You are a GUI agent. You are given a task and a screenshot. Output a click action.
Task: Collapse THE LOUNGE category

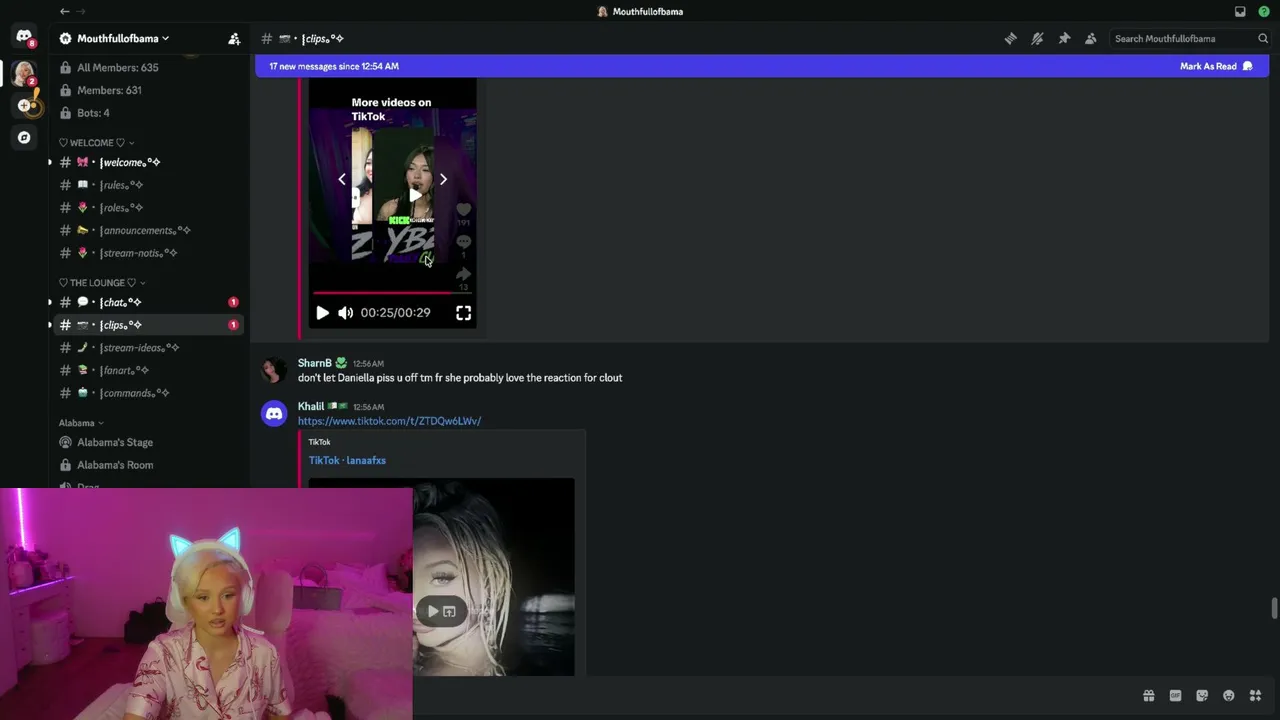pos(102,283)
